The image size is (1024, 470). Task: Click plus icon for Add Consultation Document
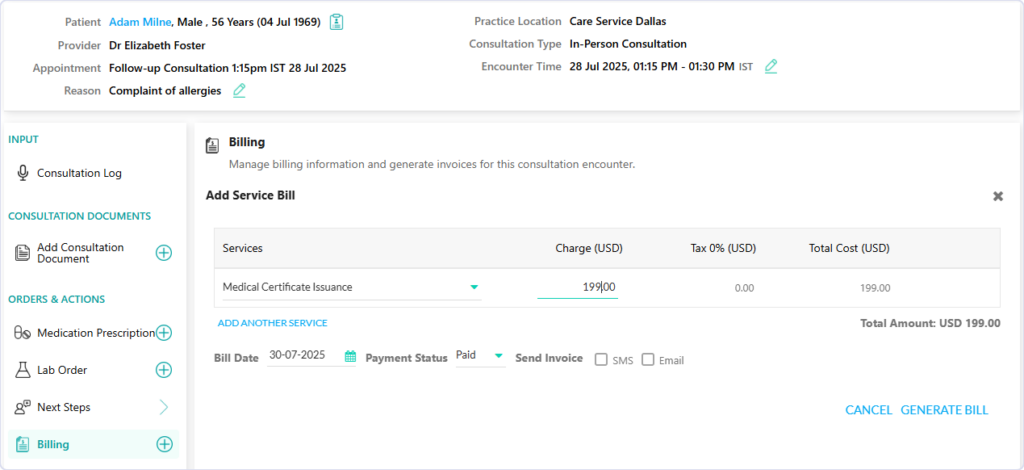point(163,253)
